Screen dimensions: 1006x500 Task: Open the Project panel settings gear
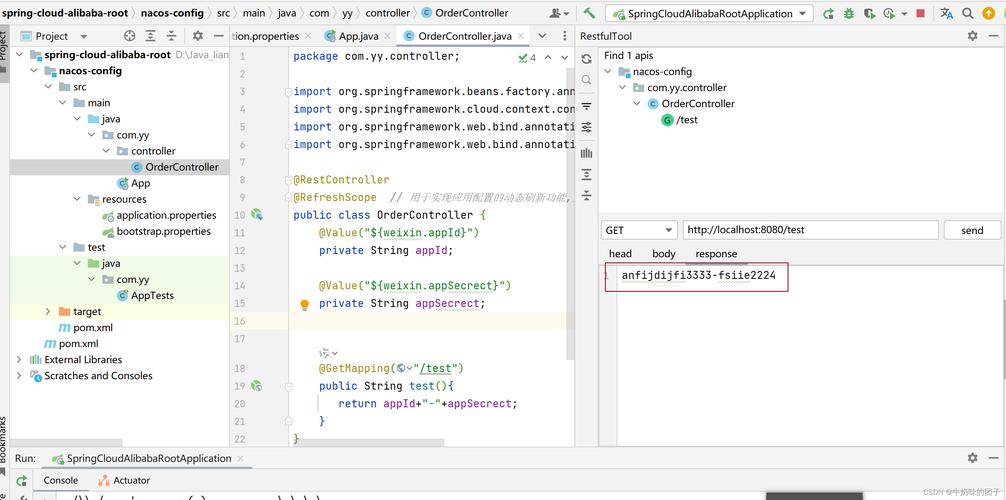[198, 36]
